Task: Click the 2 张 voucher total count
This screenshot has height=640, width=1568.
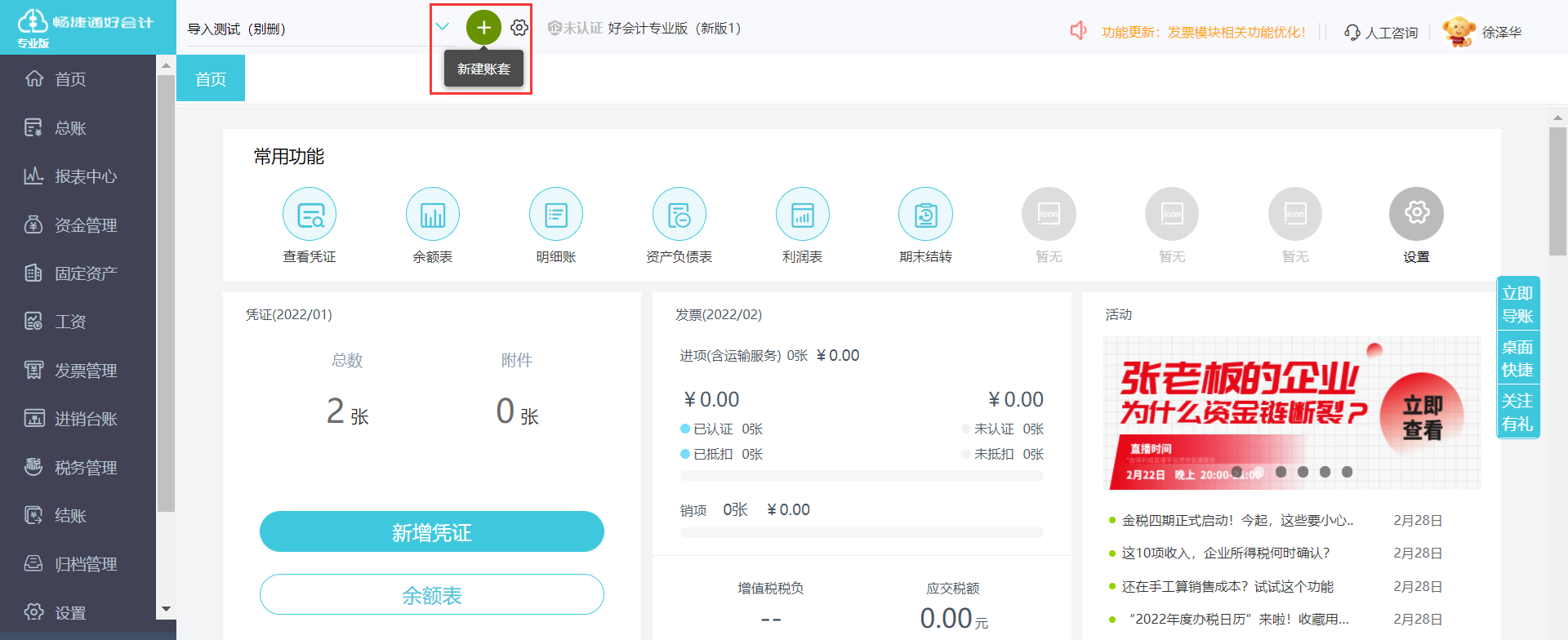Action: [348, 411]
